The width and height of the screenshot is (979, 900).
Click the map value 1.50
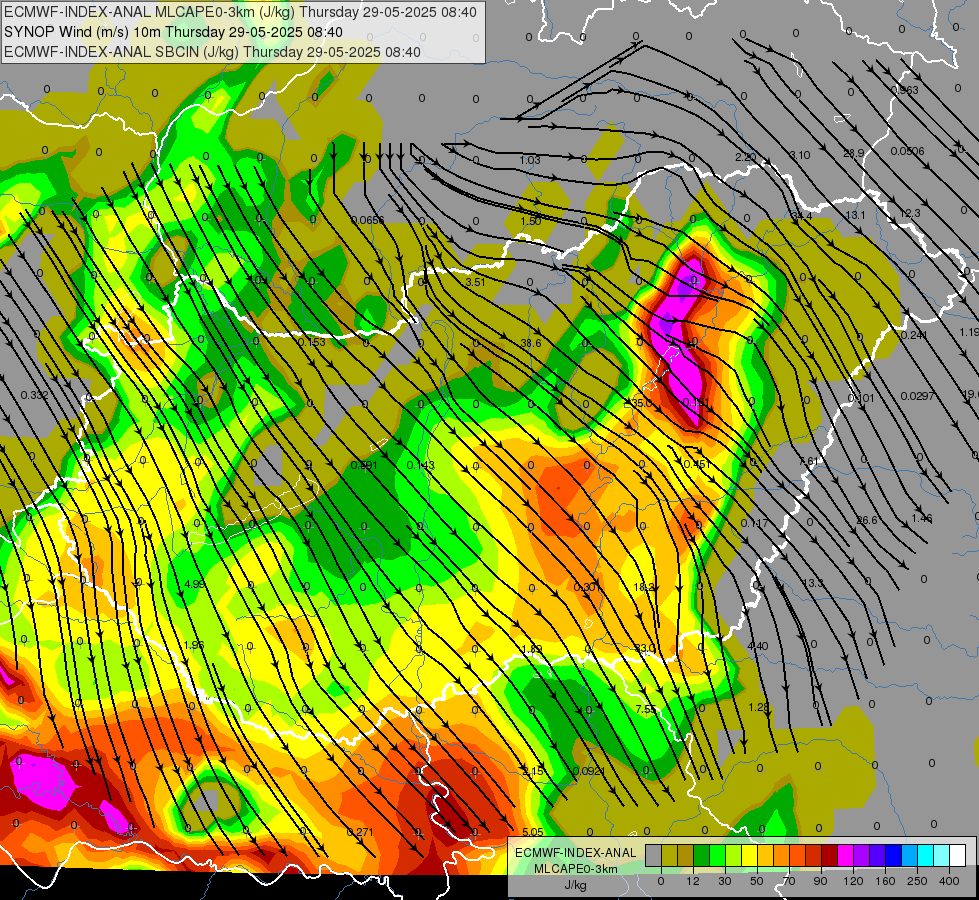point(531,220)
